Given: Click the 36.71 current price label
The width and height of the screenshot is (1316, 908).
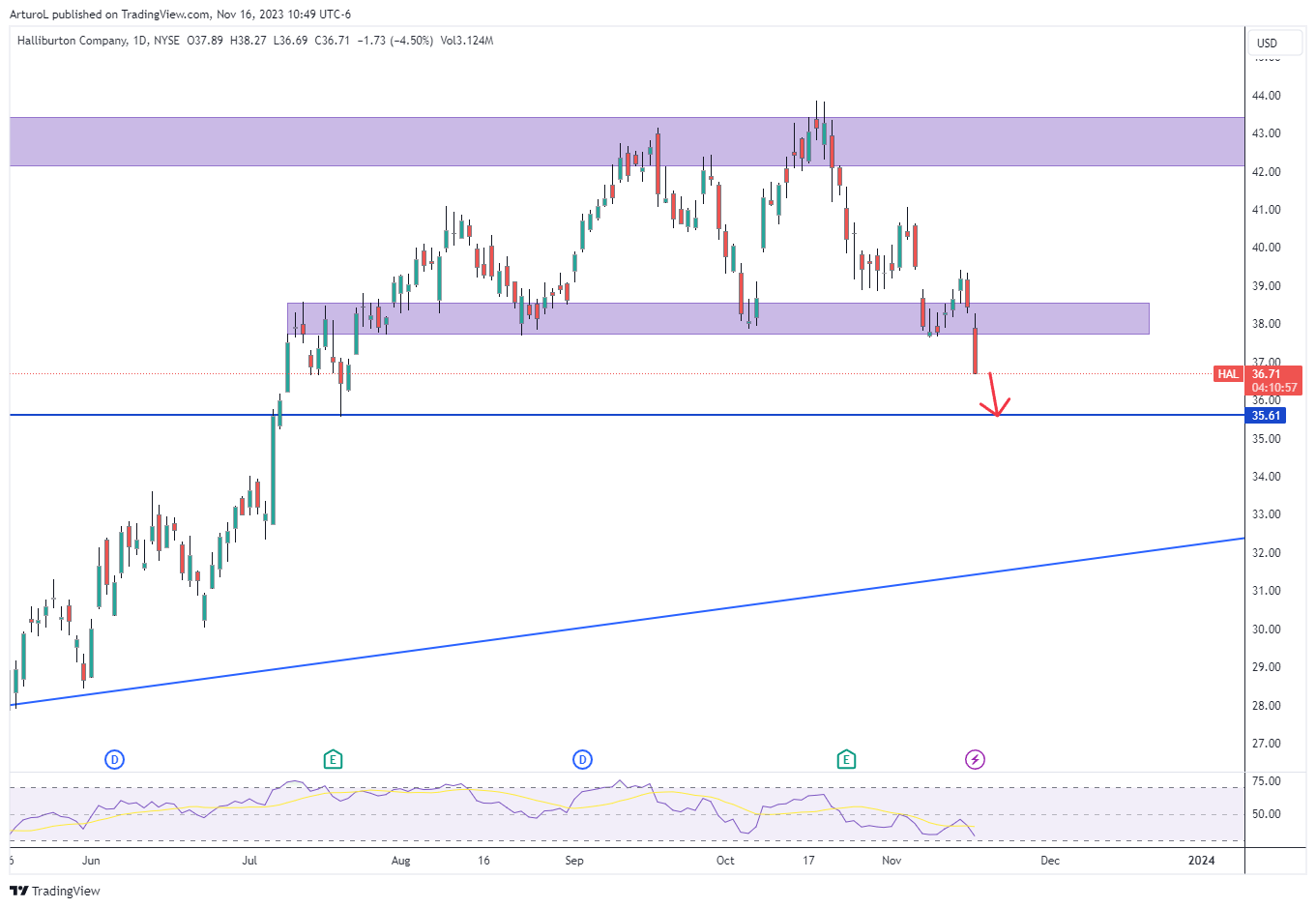Looking at the screenshot, I should pos(1266,374).
